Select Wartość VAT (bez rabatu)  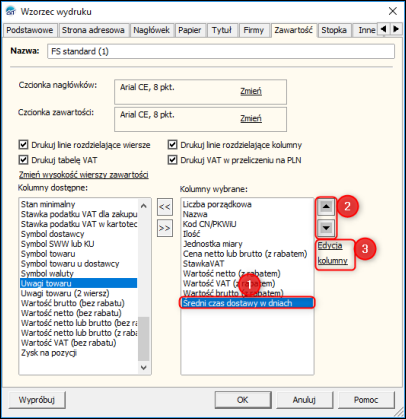click(78, 343)
